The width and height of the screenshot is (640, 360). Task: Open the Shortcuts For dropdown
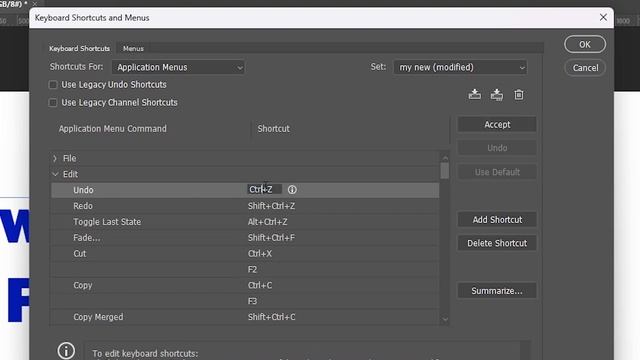(x=178, y=67)
